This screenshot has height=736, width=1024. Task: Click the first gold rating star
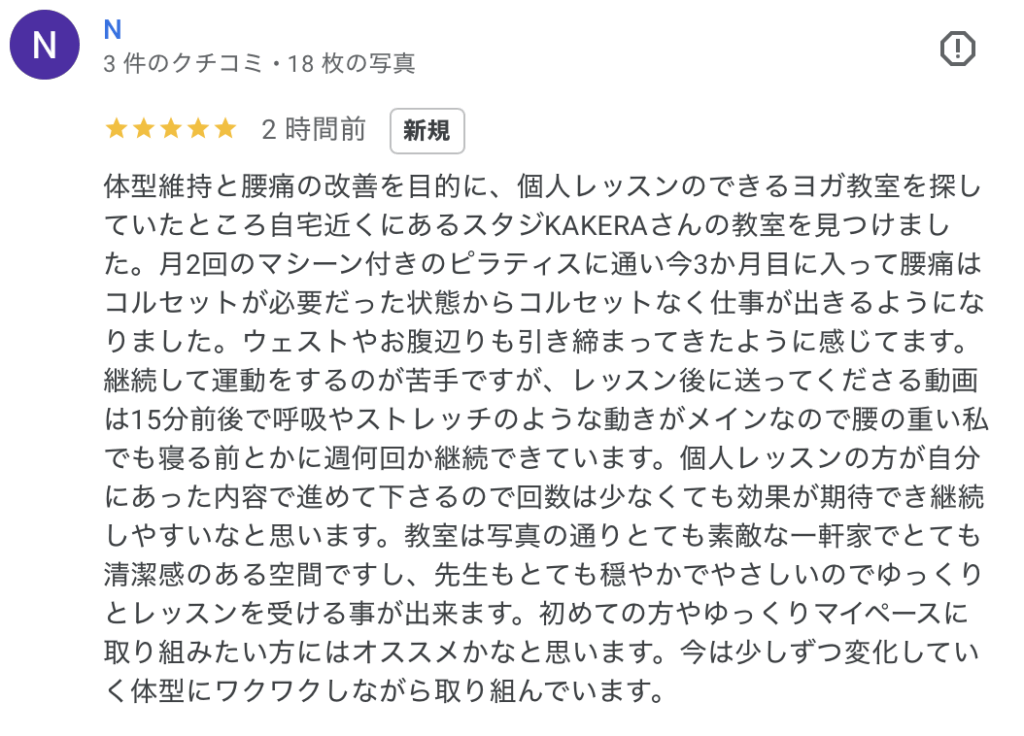click(116, 129)
